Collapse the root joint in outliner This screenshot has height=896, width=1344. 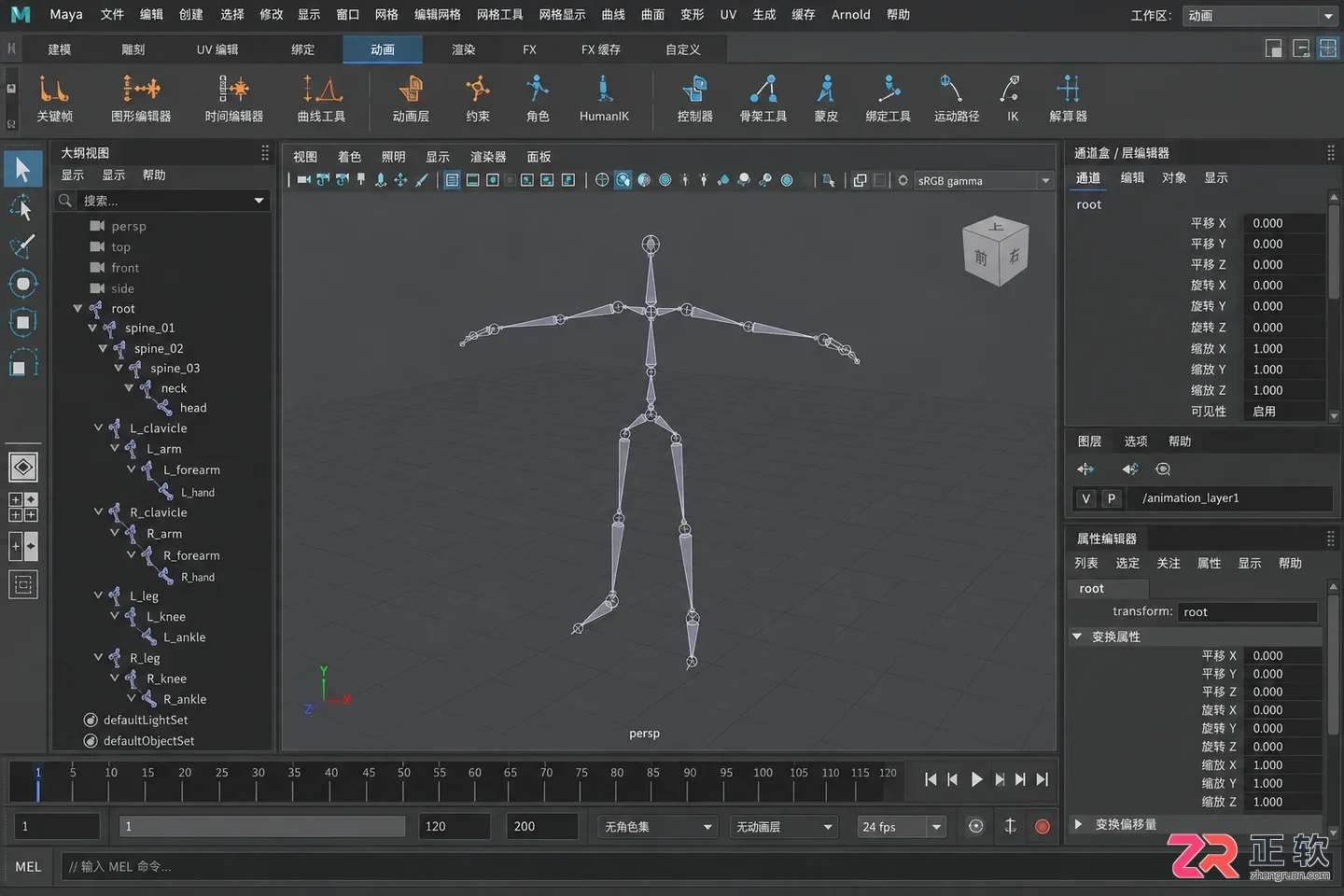pos(77,308)
